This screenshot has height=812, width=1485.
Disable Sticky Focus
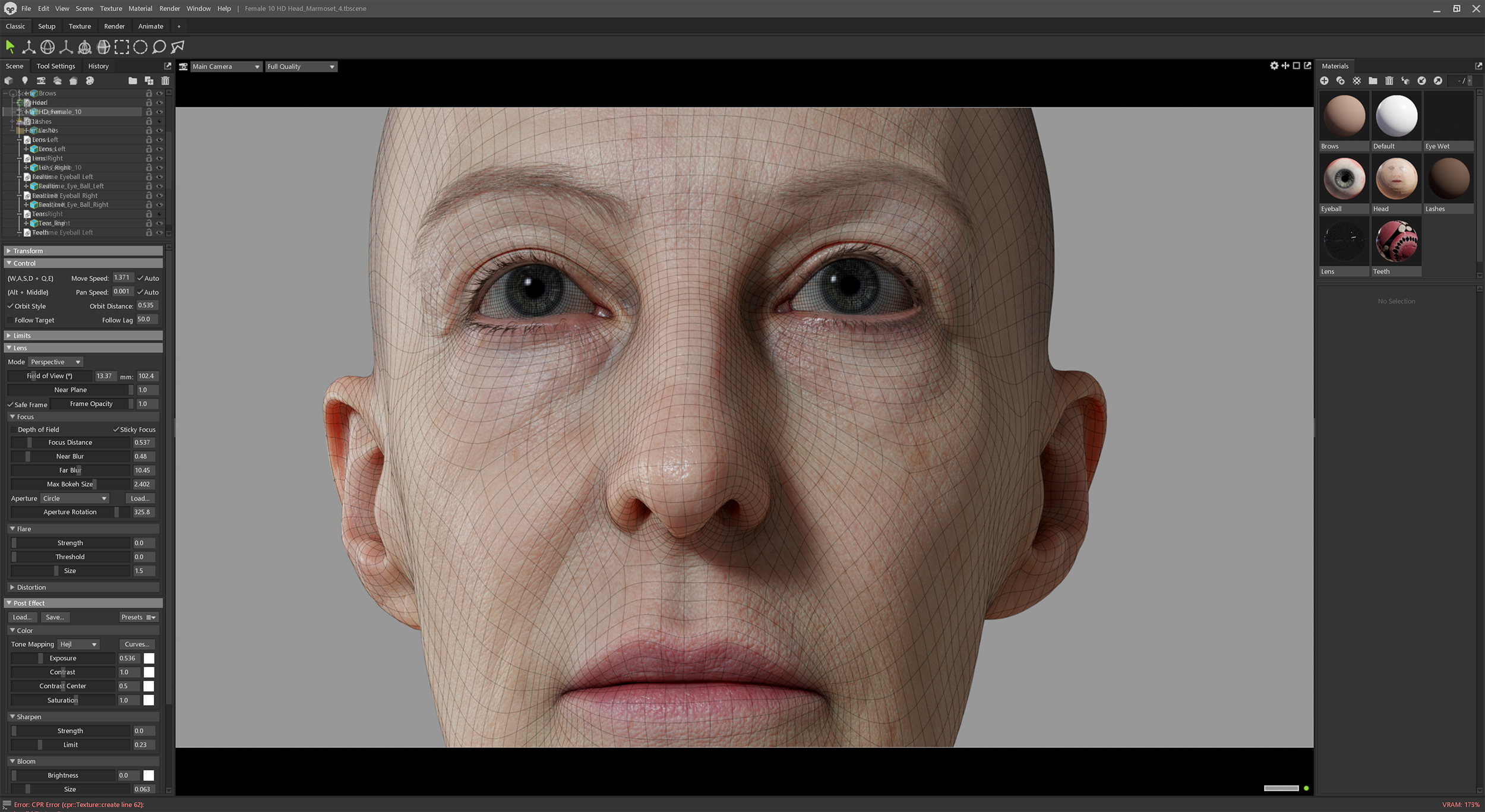pyautogui.click(x=116, y=429)
